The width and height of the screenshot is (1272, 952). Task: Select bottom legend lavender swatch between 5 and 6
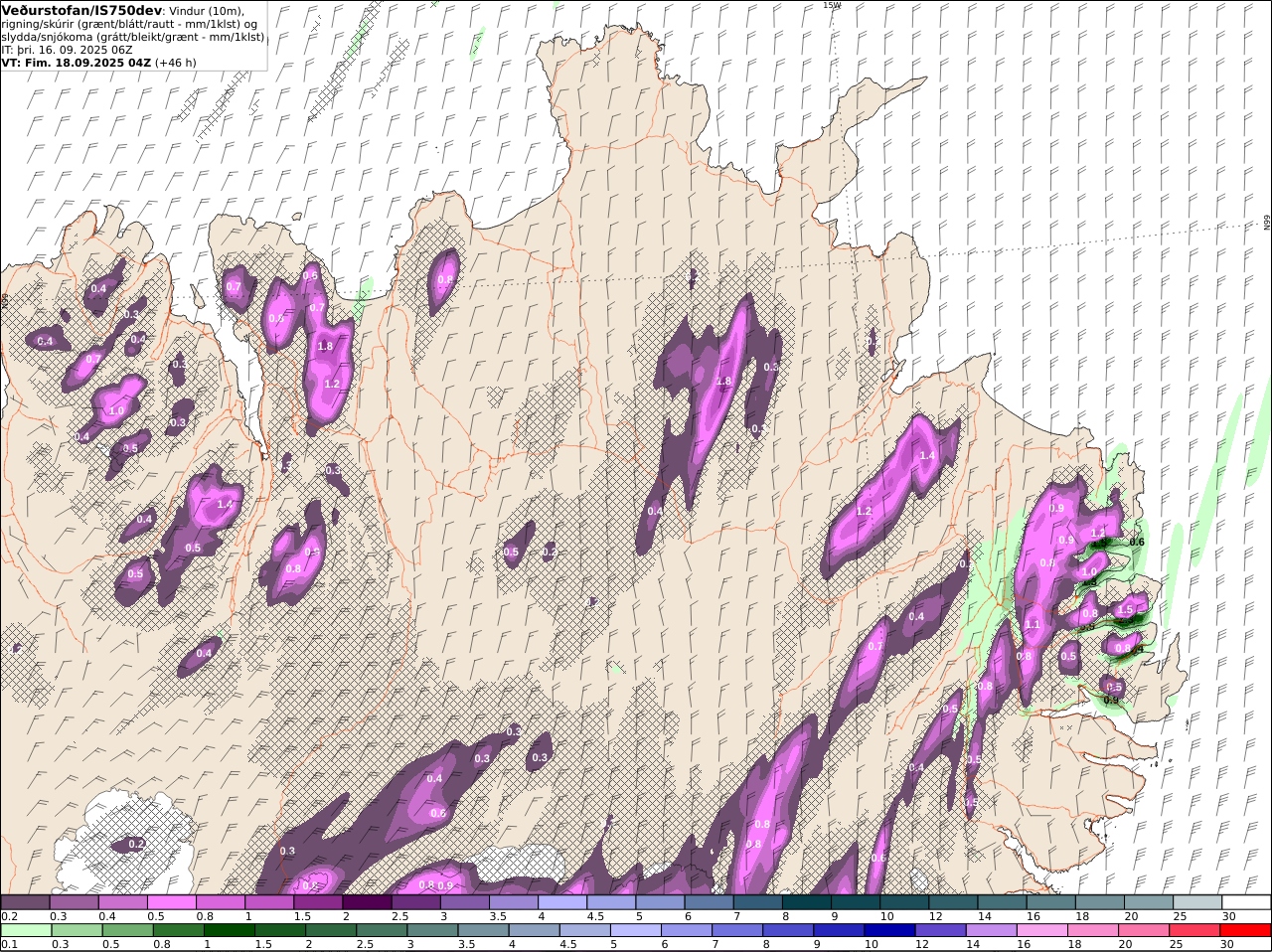[635, 931]
